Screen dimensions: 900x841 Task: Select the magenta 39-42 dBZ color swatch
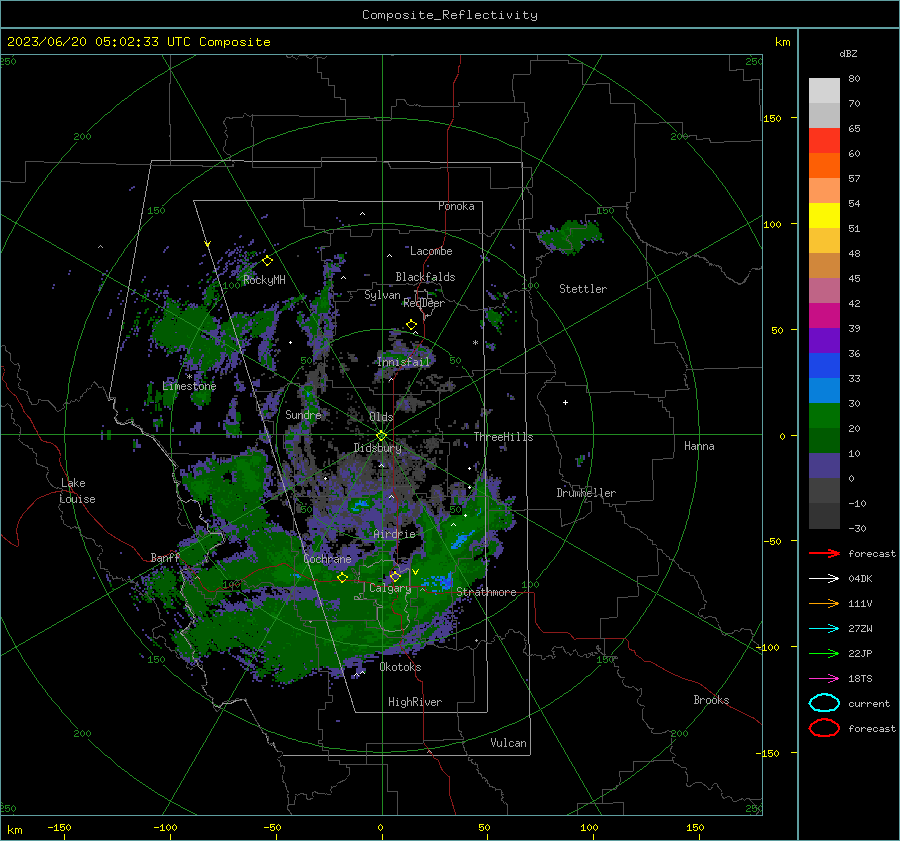pos(824,315)
